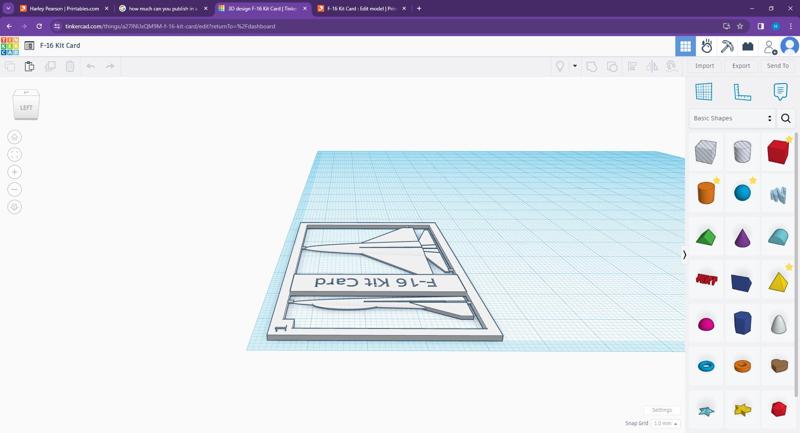Switch to 3D design grid view
Viewport: 800px width, 433px height.
coord(685,46)
